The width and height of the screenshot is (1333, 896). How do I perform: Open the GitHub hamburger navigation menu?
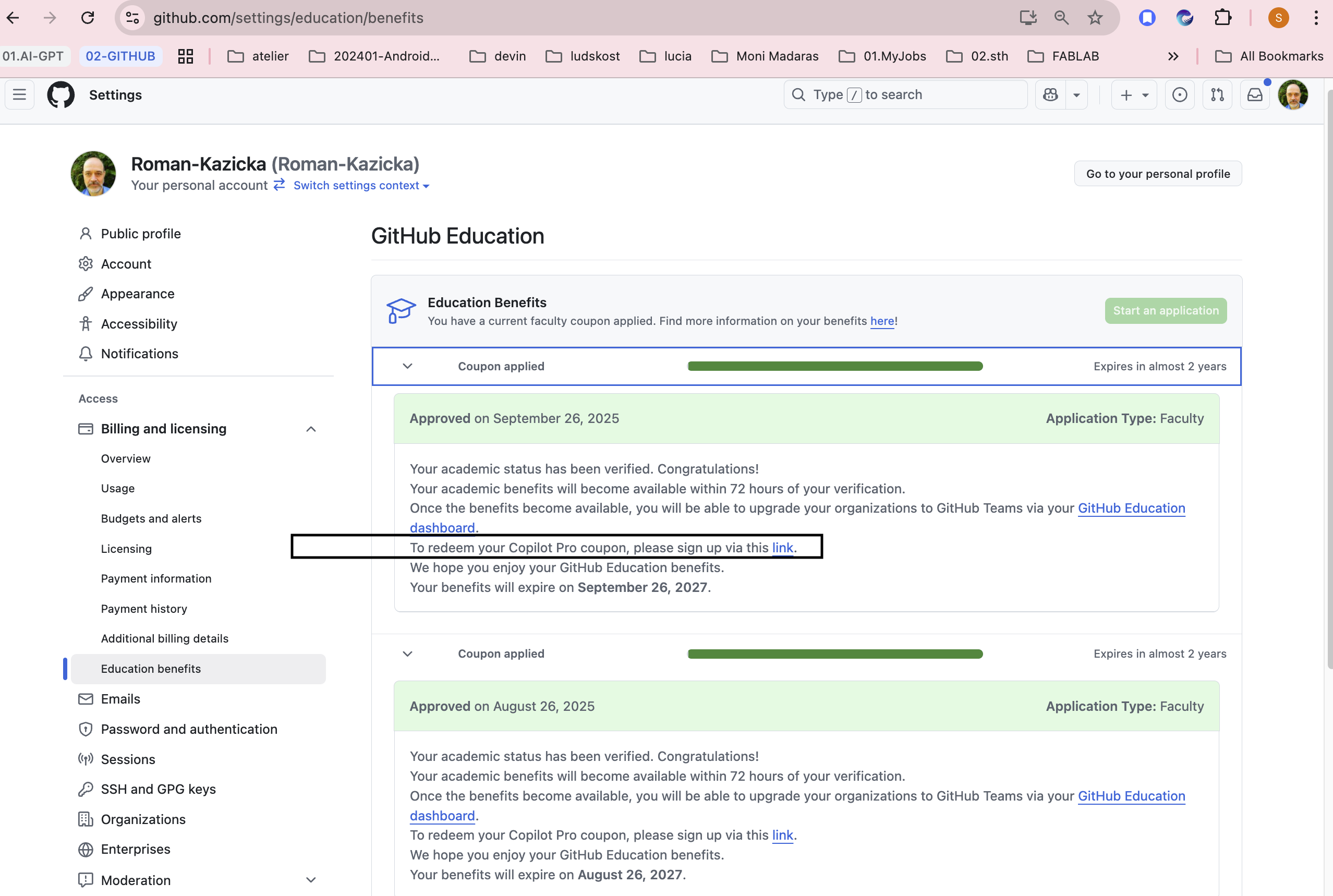coord(19,95)
